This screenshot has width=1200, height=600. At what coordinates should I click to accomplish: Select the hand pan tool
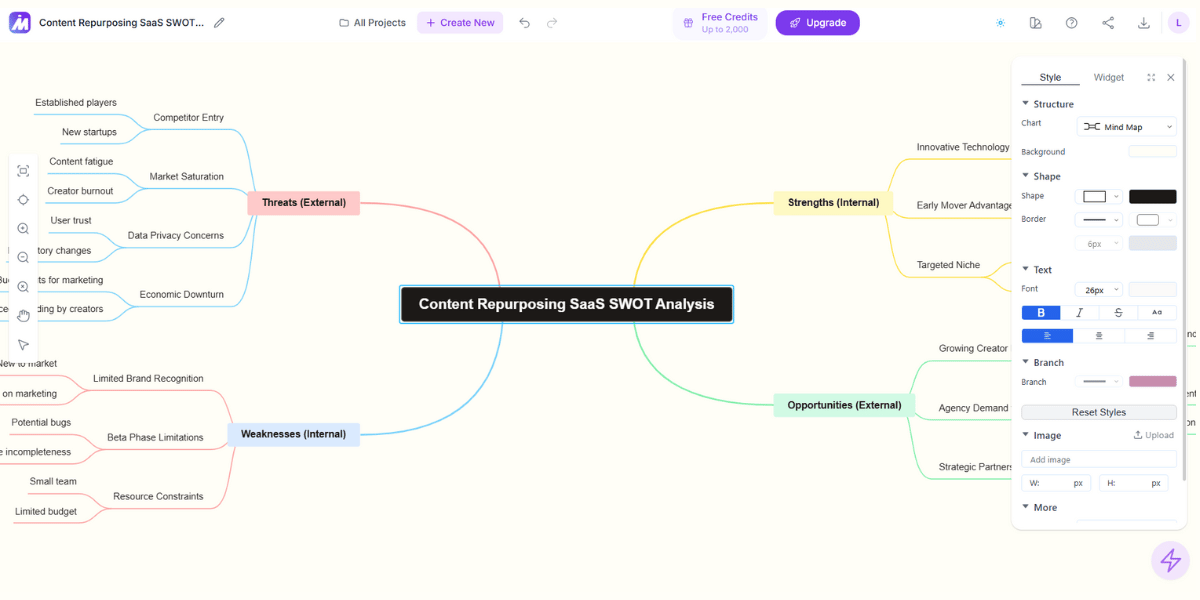[x=23, y=316]
